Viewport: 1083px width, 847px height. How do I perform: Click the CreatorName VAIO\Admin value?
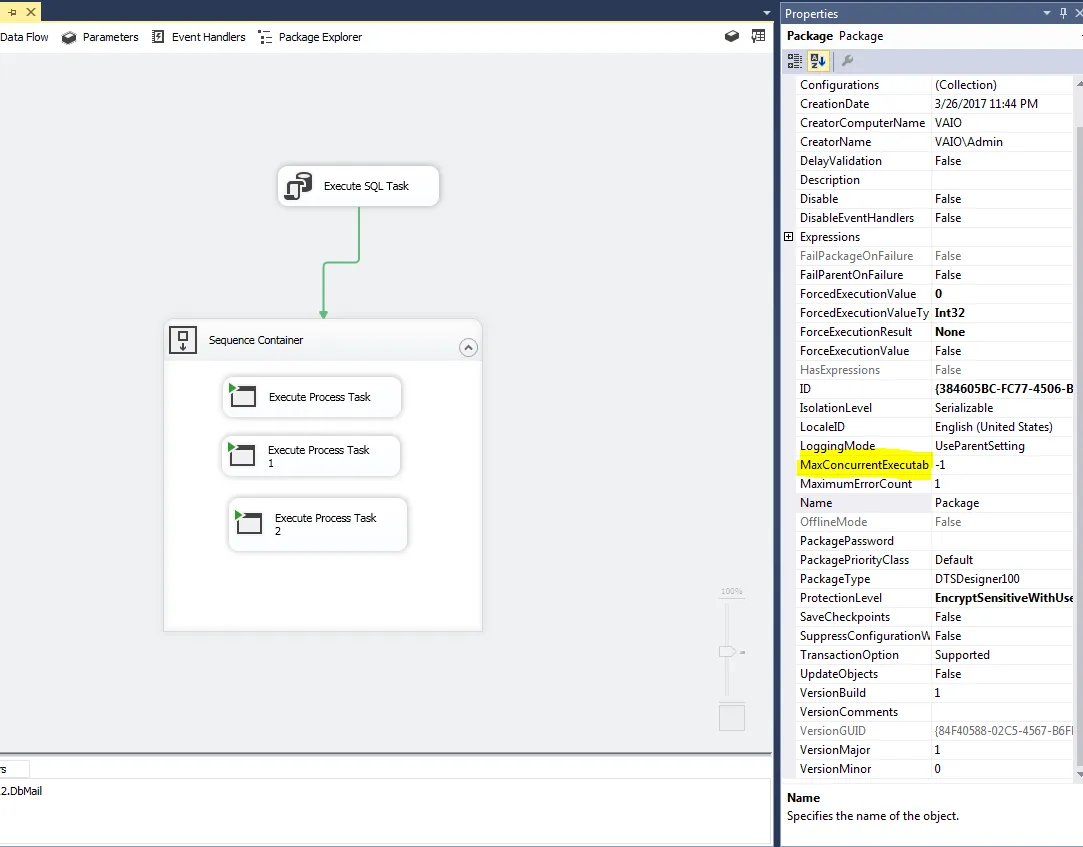(x=1002, y=142)
